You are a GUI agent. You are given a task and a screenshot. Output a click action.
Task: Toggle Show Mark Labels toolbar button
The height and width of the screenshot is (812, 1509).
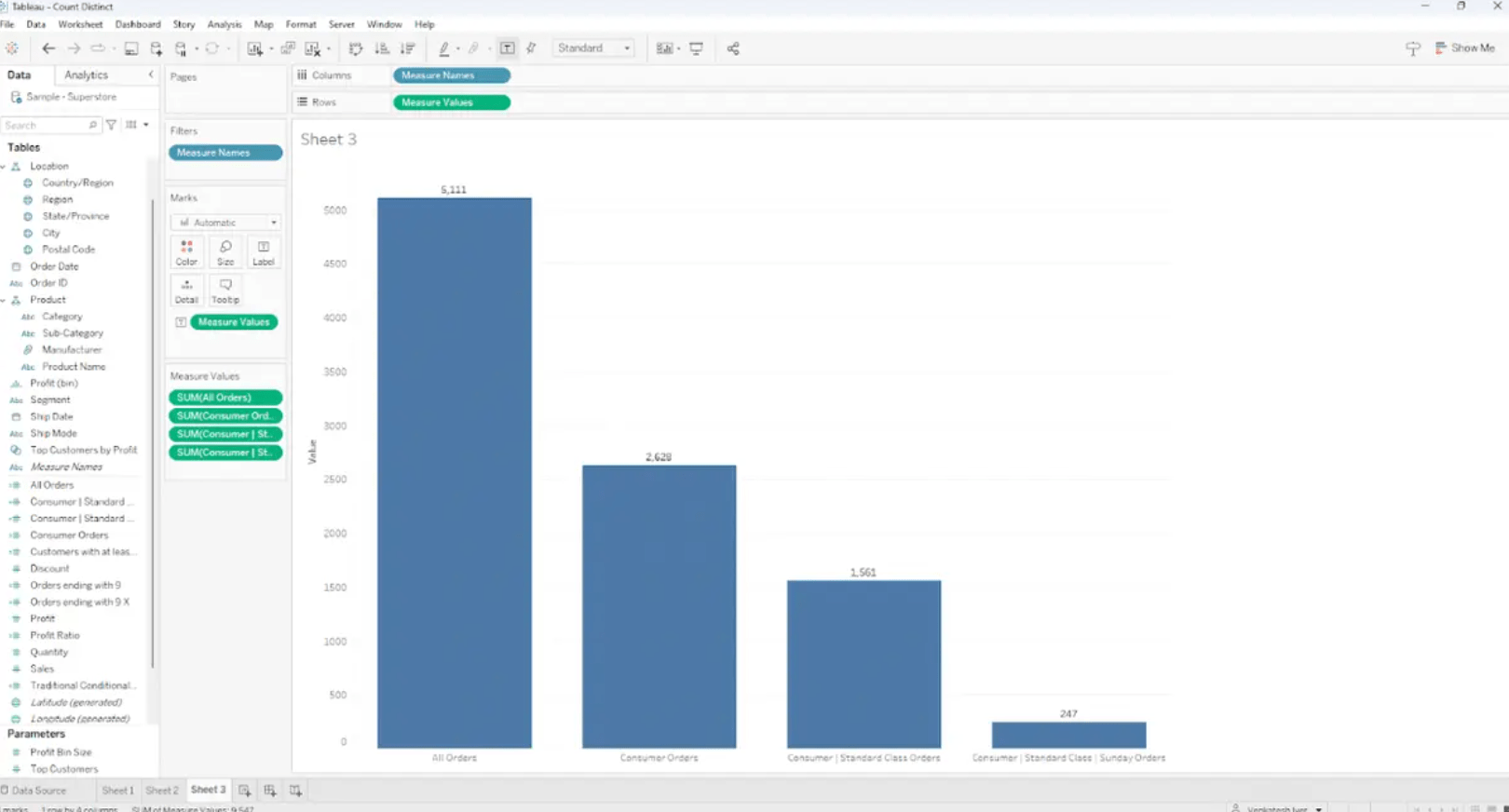point(508,48)
